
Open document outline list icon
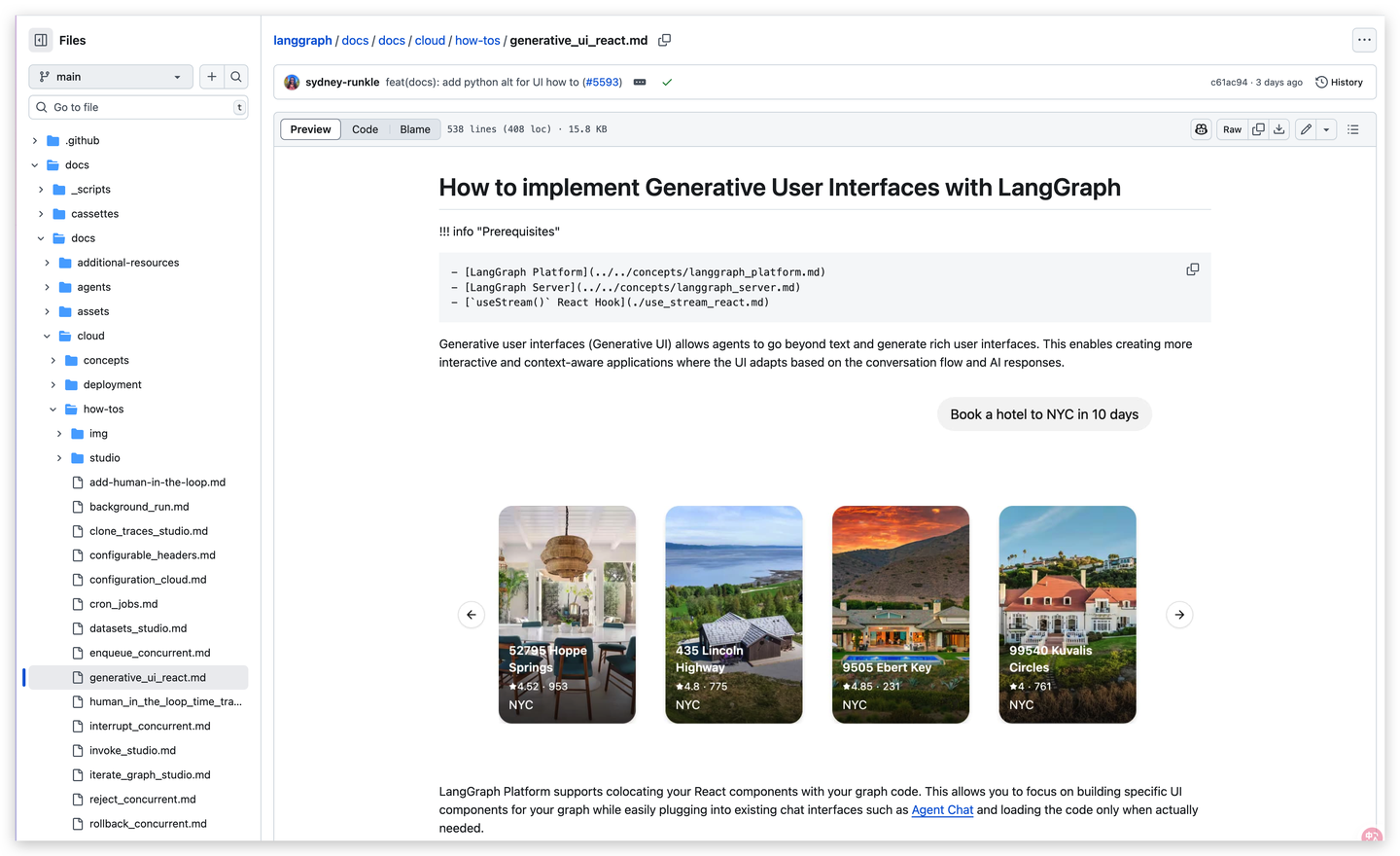[x=1353, y=129]
